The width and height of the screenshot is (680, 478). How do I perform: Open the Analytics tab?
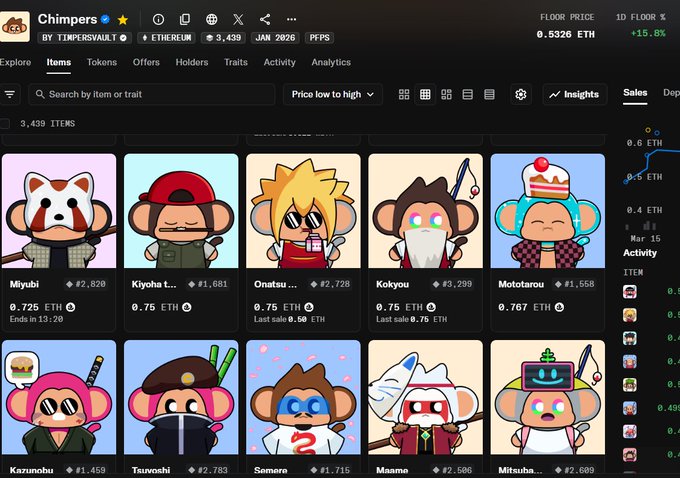(331, 62)
